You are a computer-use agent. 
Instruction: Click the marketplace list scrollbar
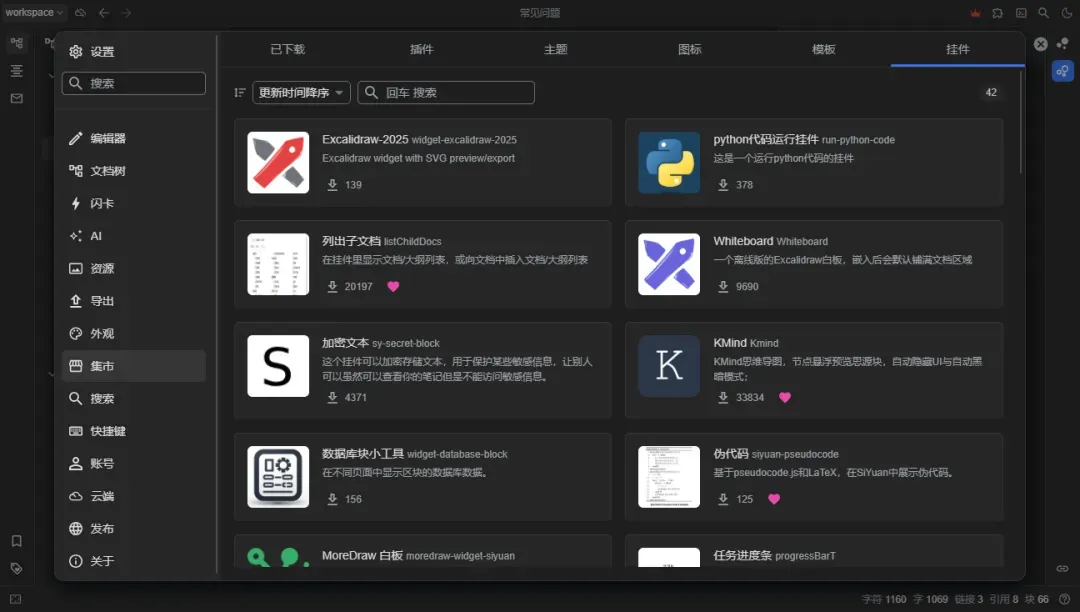tap(1021, 122)
